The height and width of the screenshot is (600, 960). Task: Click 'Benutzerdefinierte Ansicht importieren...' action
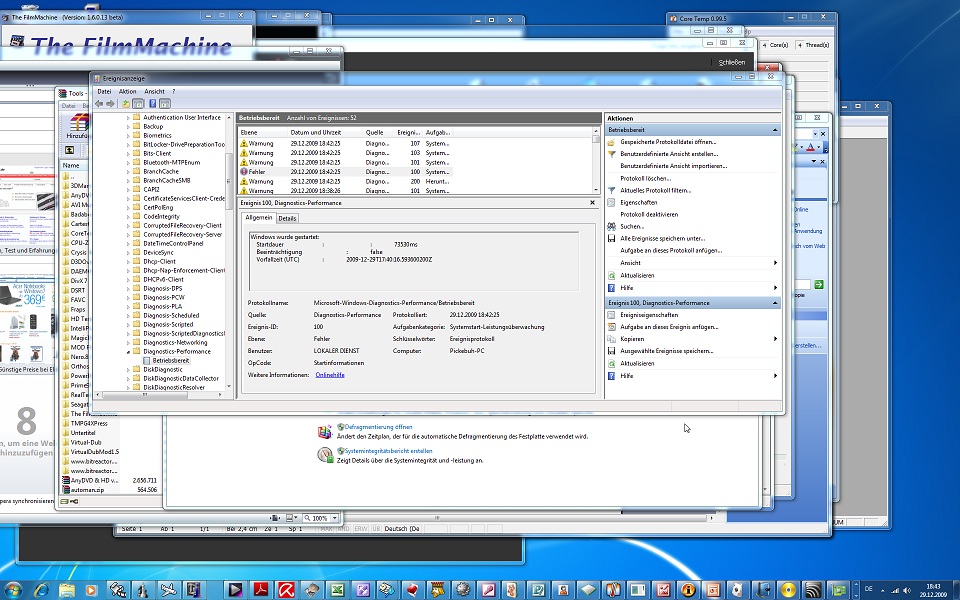673,167
